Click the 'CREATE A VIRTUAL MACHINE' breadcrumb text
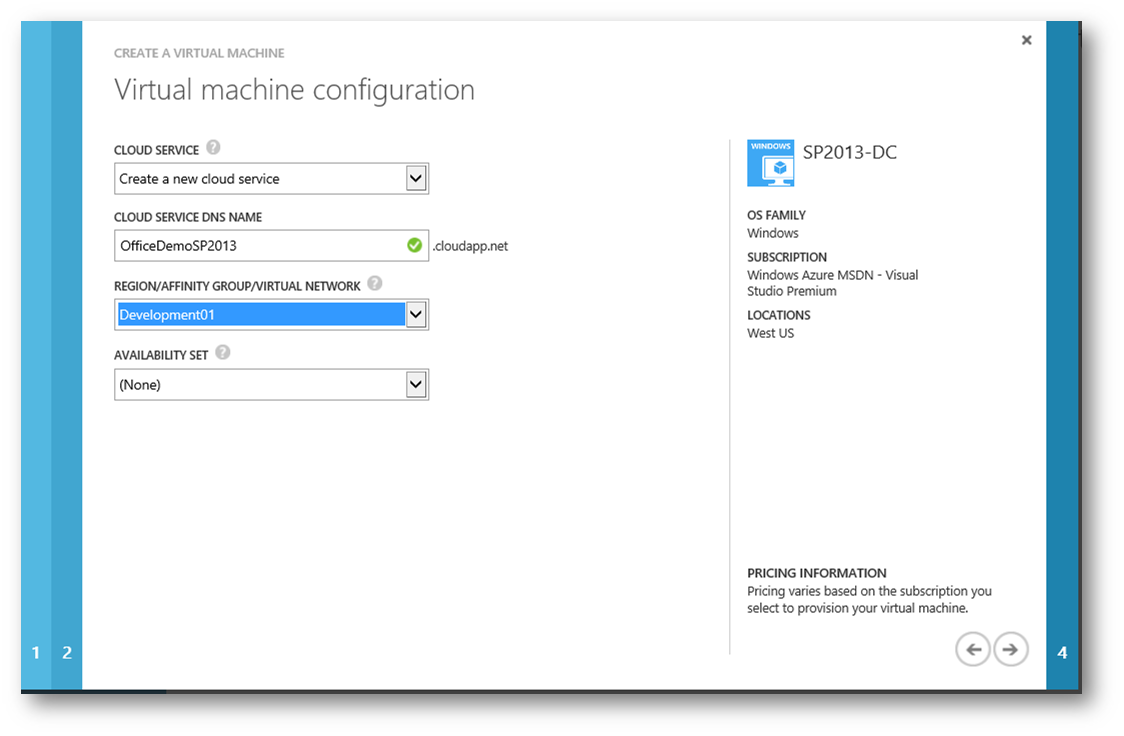Image resolution: width=1124 pixels, height=736 pixels. [x=199, y=53]
